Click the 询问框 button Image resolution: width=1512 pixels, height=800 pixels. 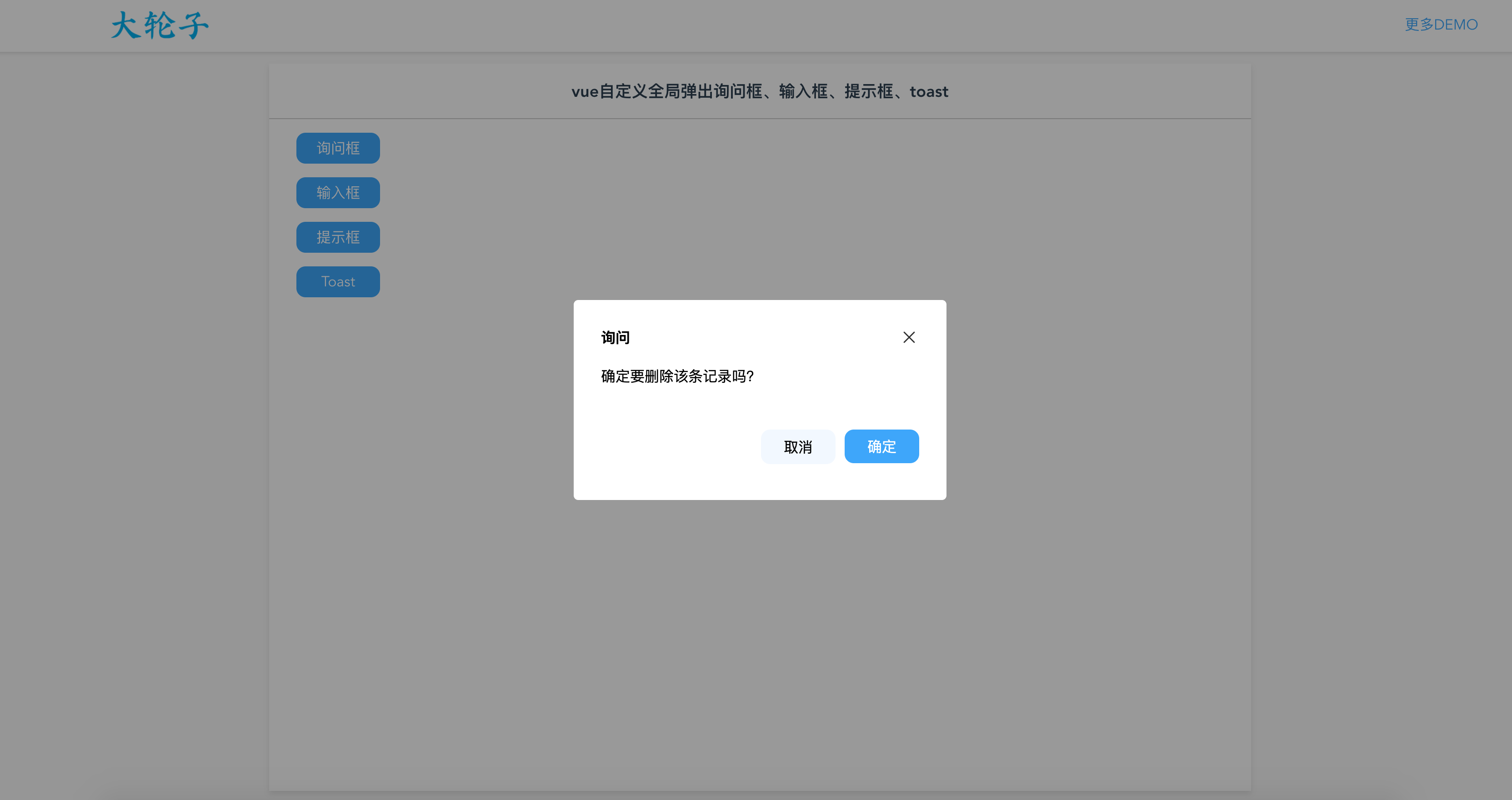coord(338,148)
